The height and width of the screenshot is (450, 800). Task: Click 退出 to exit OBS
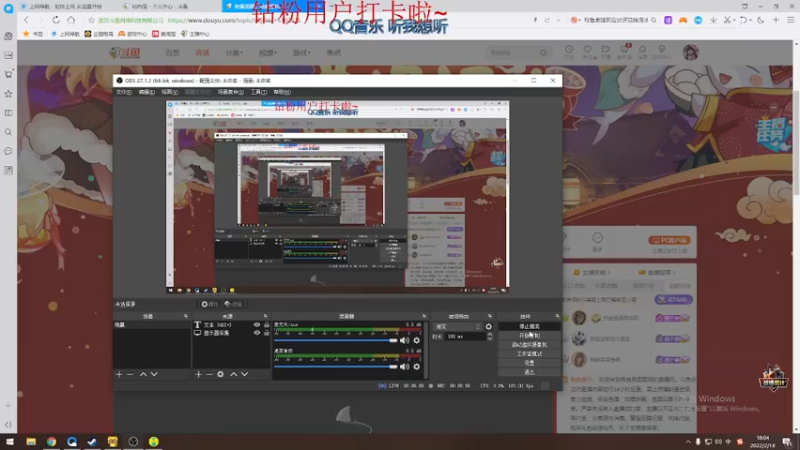pos(529,372)
